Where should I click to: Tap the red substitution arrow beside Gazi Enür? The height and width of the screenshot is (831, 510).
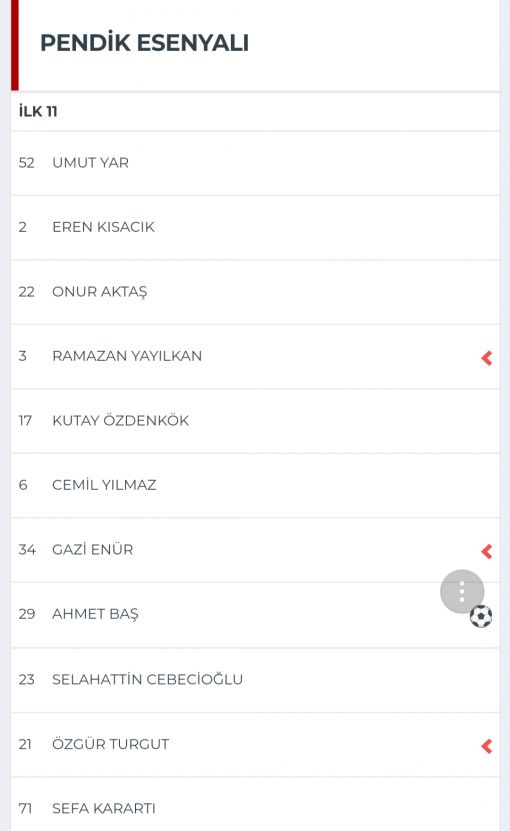click(x=487, y=552)
